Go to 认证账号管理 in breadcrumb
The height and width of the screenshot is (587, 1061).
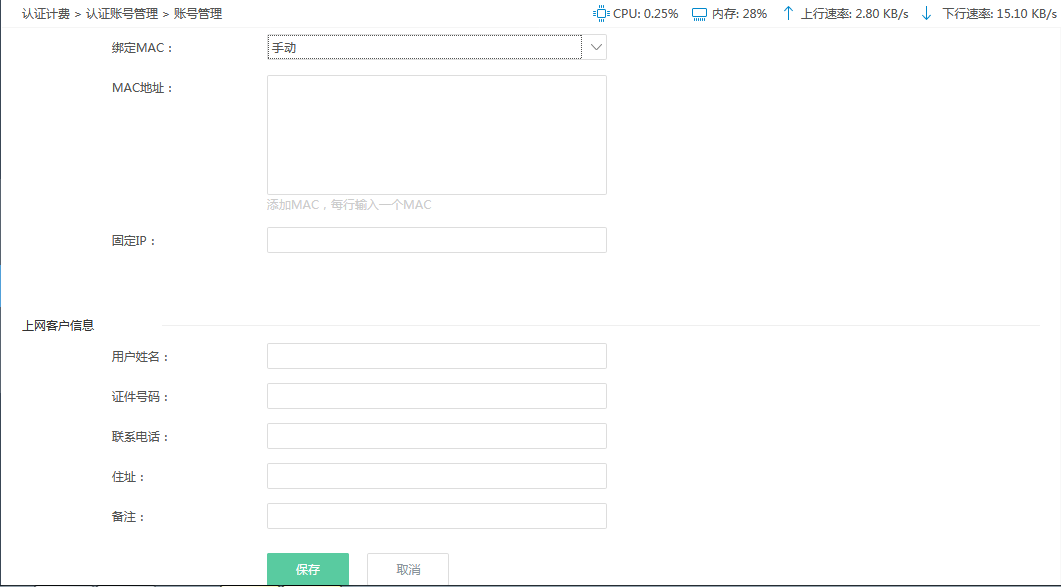122,14
